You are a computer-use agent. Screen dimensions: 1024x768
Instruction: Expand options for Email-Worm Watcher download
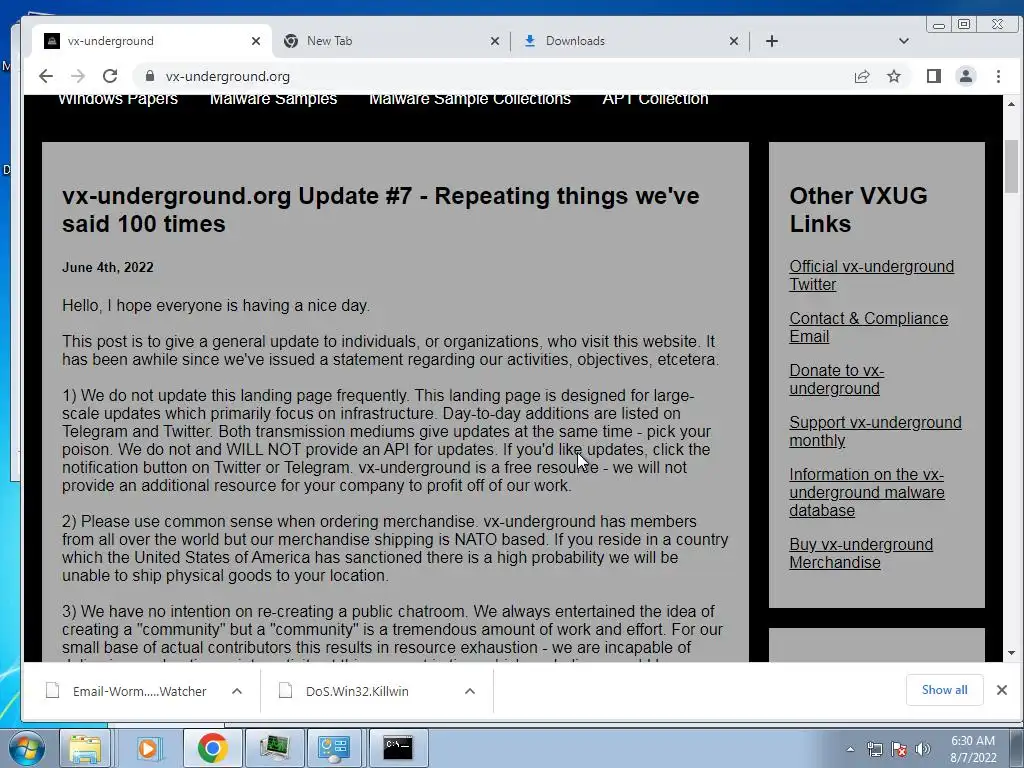coord(237,691)
